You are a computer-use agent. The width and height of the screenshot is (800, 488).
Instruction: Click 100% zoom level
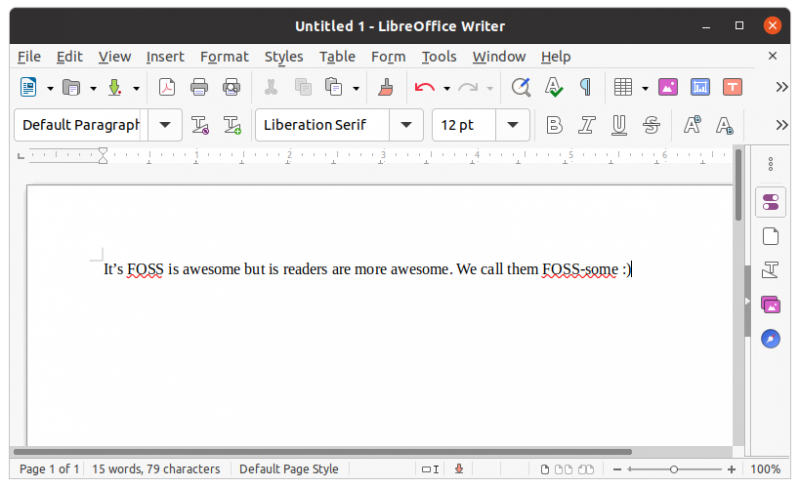[765, 469]
